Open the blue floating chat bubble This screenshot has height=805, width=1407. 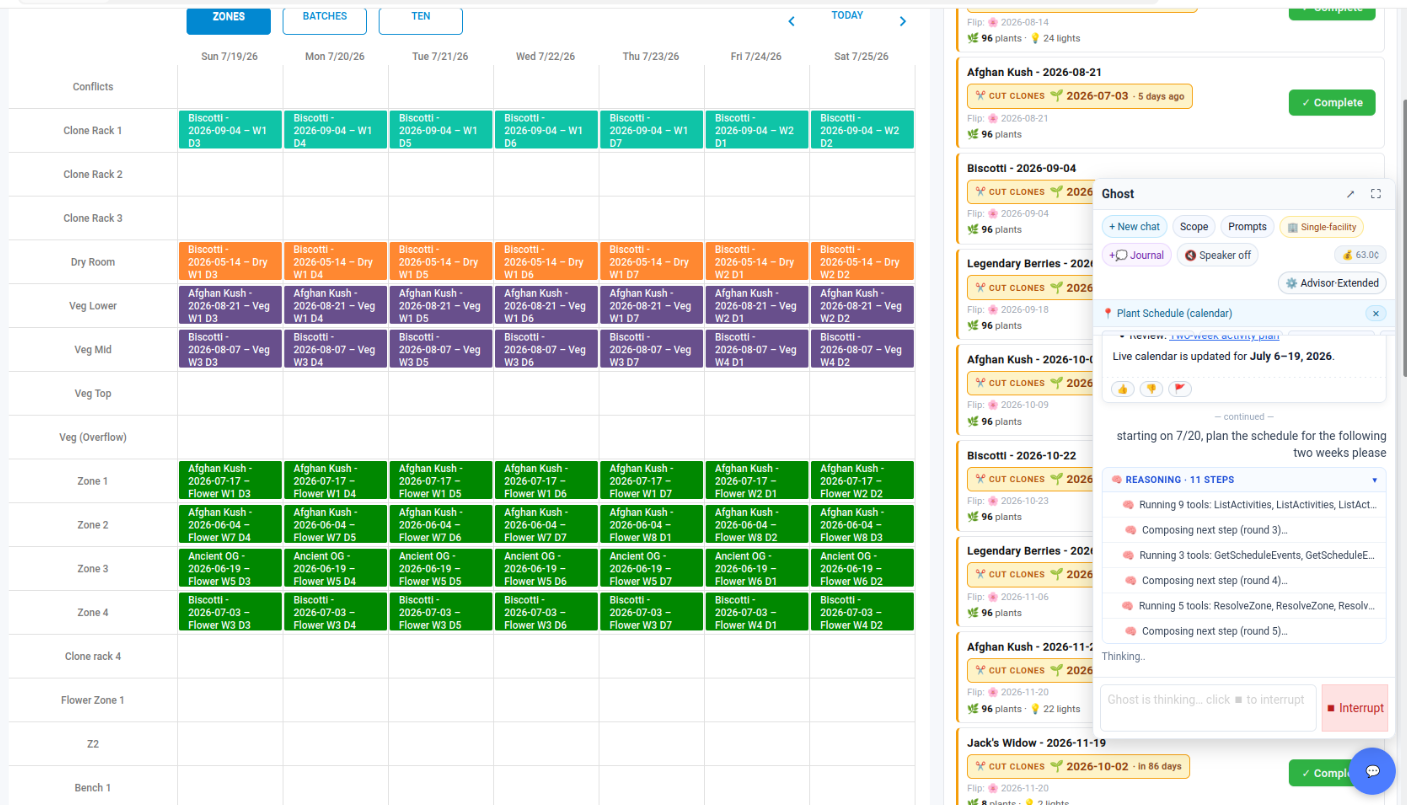(x=1372, y=771)
